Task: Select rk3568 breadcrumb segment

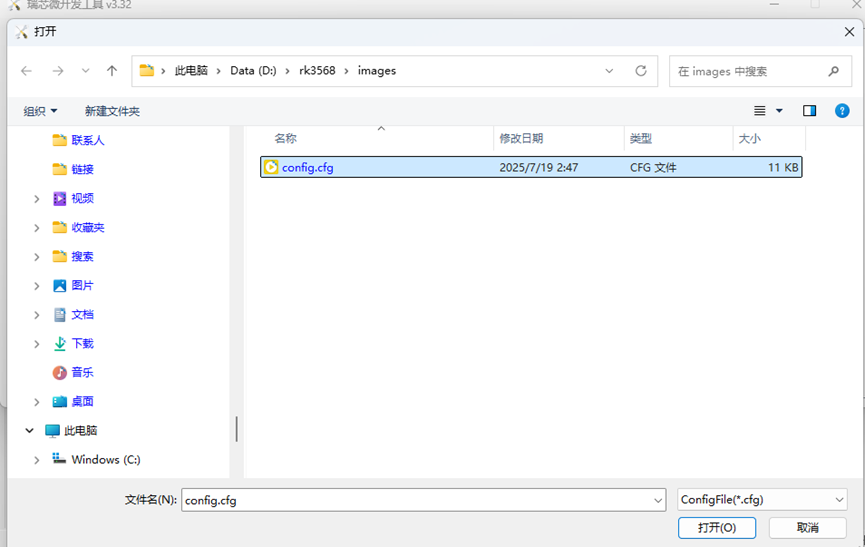Action: tap(317, 71)
